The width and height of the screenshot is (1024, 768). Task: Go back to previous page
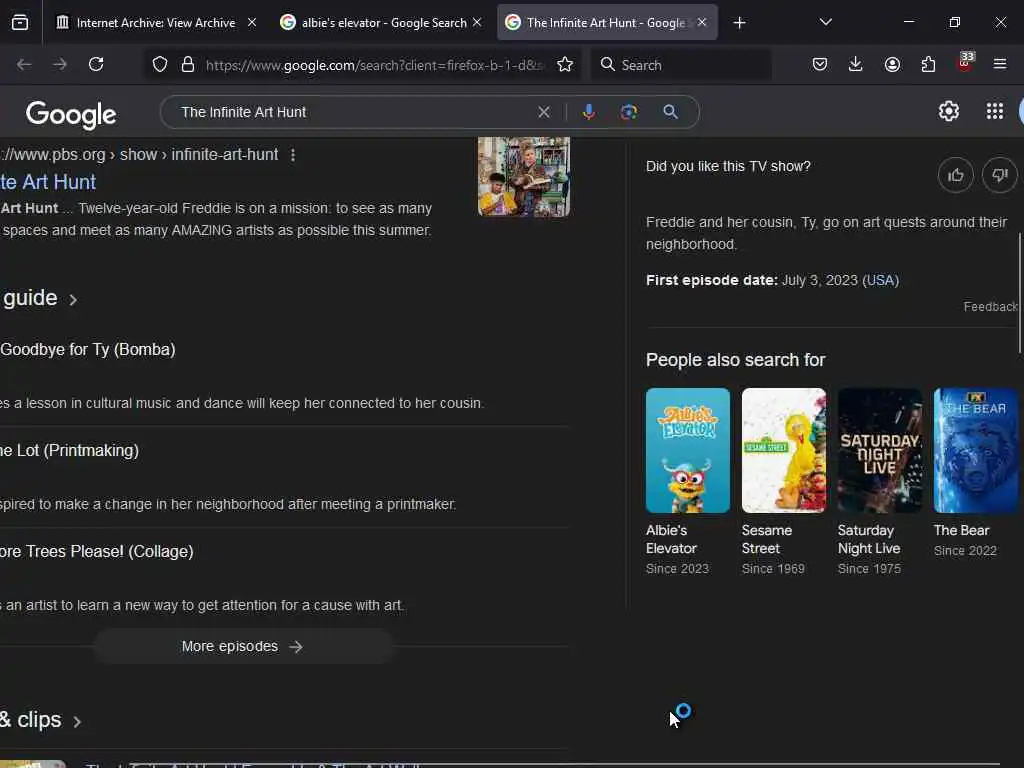point(24,65)
